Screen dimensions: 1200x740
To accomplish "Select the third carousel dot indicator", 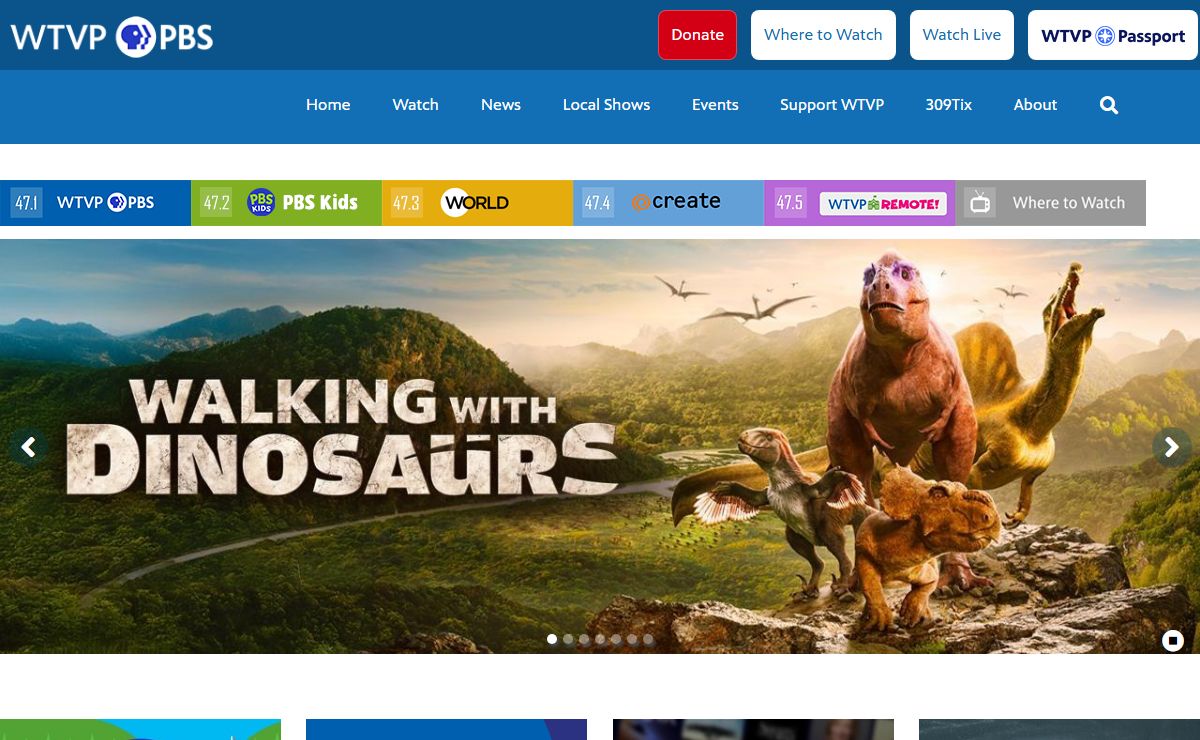I will point(584,639).
